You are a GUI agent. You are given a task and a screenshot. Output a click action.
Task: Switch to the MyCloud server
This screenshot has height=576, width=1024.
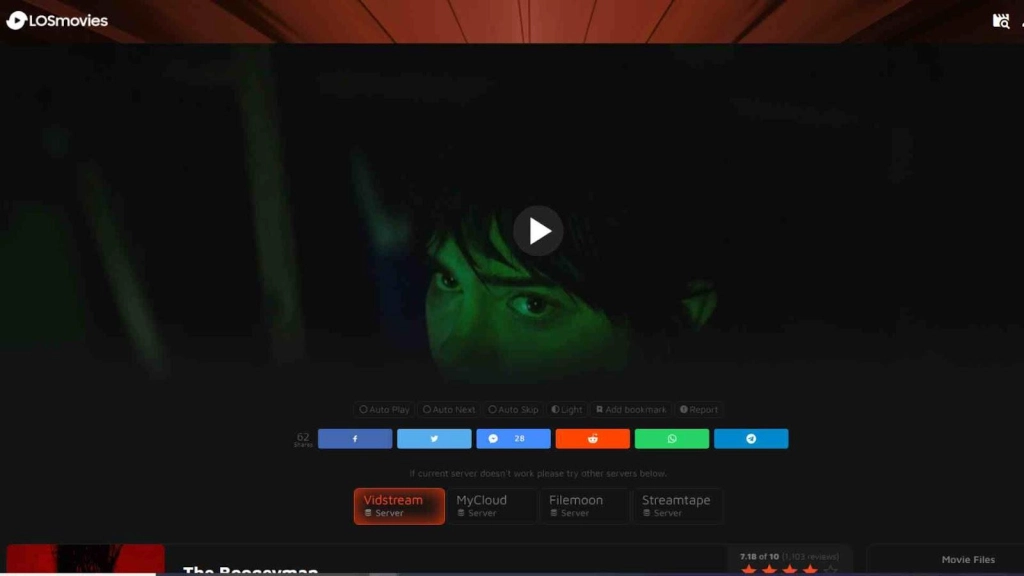point(492,506)
